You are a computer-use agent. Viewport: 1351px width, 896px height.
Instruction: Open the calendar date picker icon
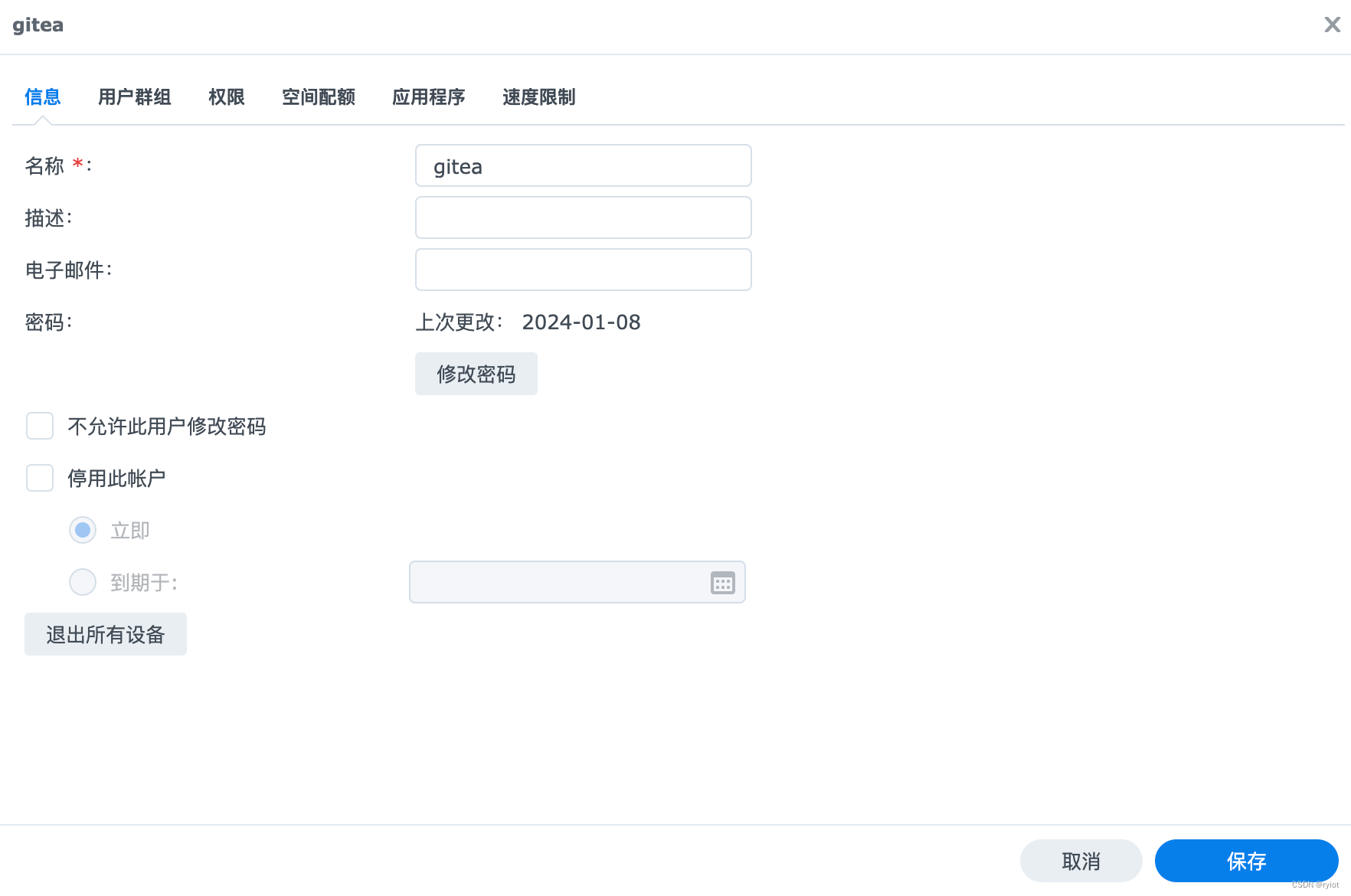tap(722, 583)
